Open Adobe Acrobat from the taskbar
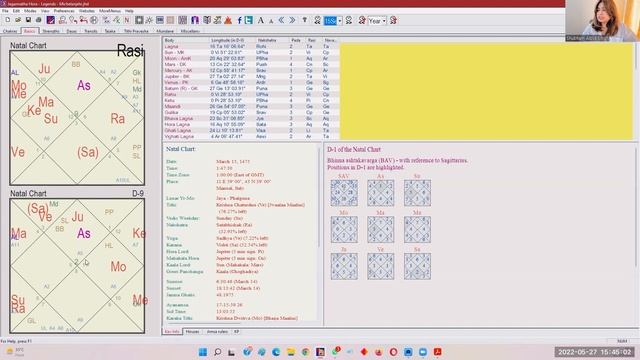 [438, 352]
